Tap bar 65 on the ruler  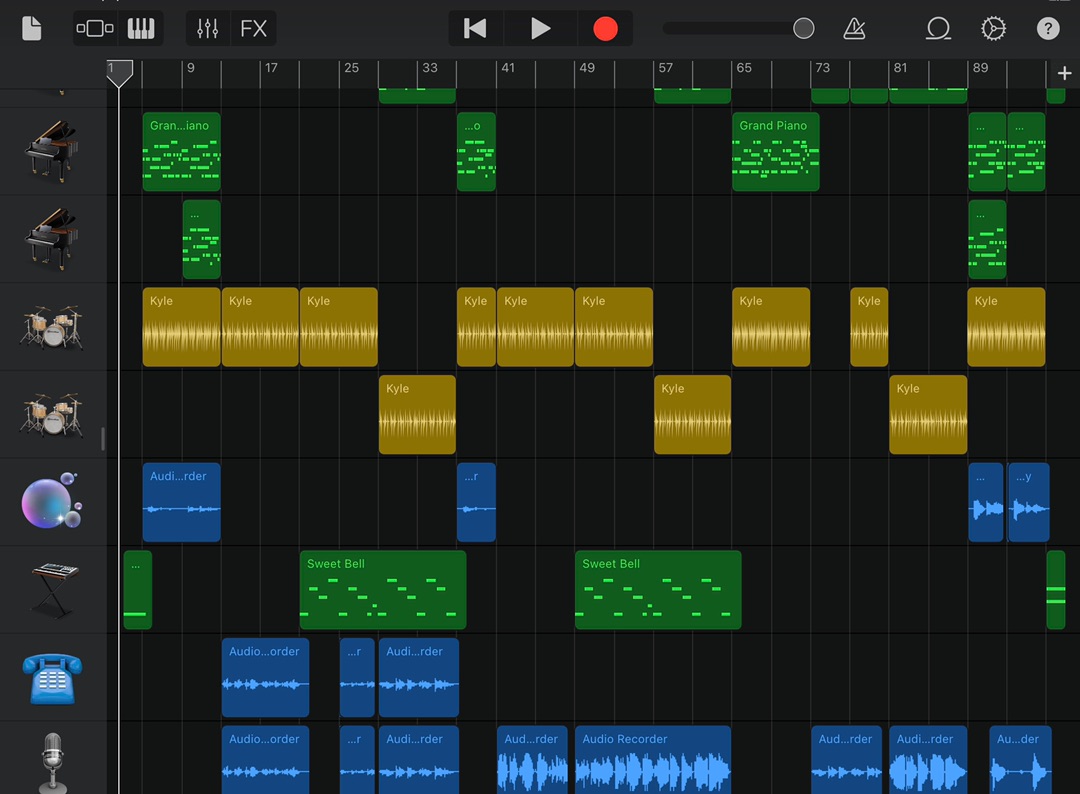pyautogui.click(x=744, y=68)
